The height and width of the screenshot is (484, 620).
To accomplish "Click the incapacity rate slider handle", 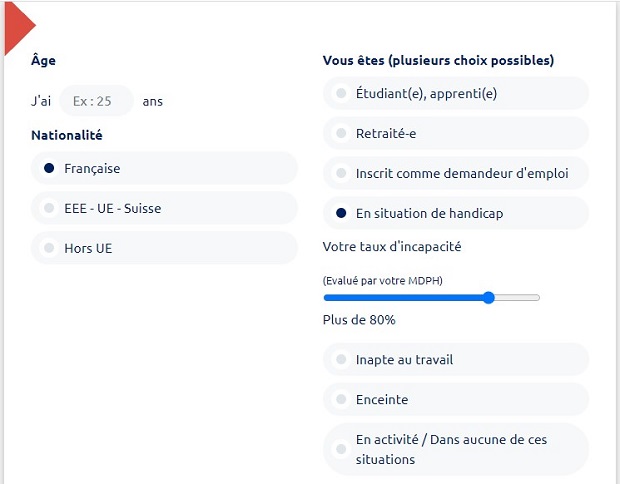I will click(488, 297).
